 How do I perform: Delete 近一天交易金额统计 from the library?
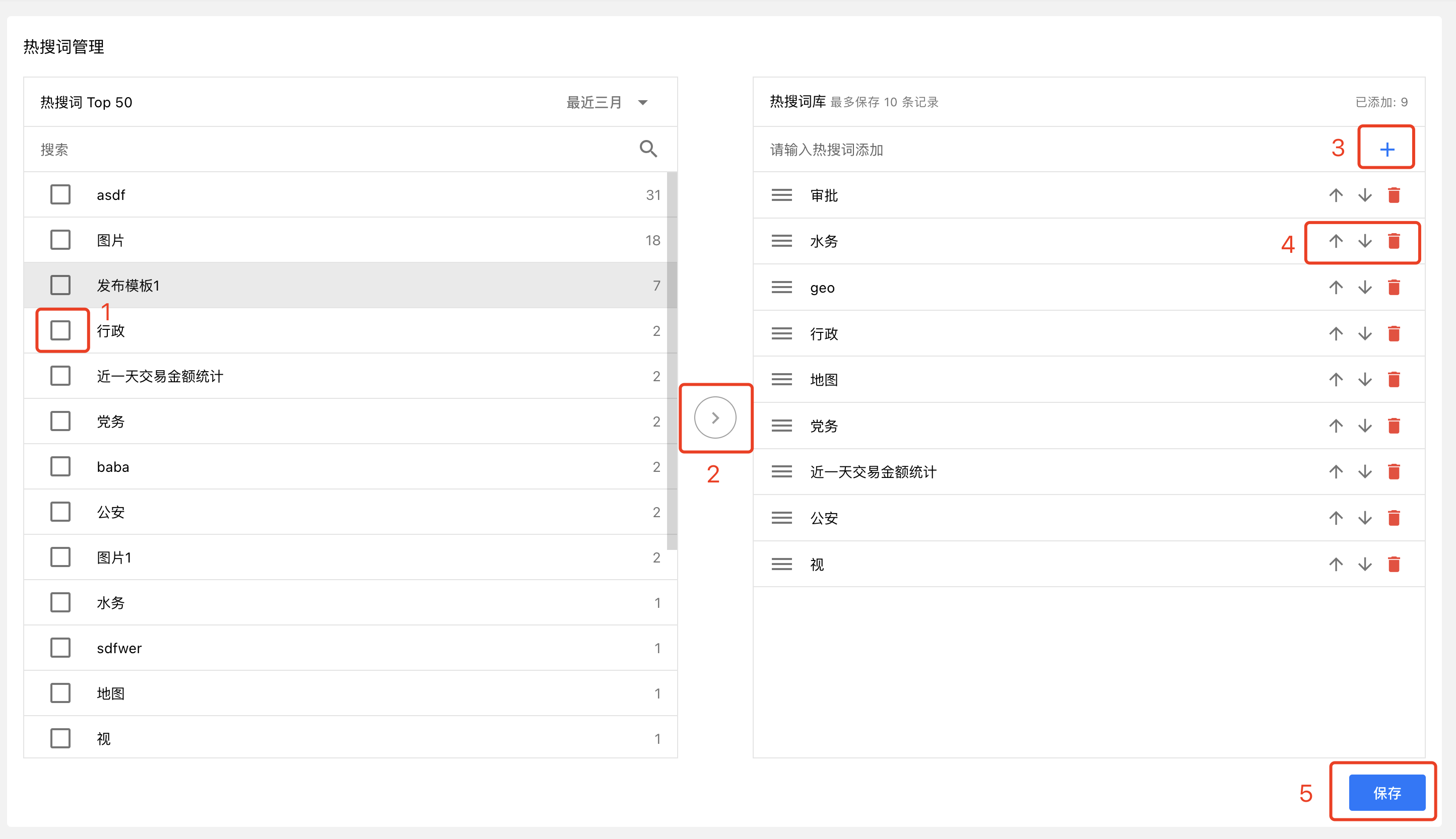(x=1394, y=472)
